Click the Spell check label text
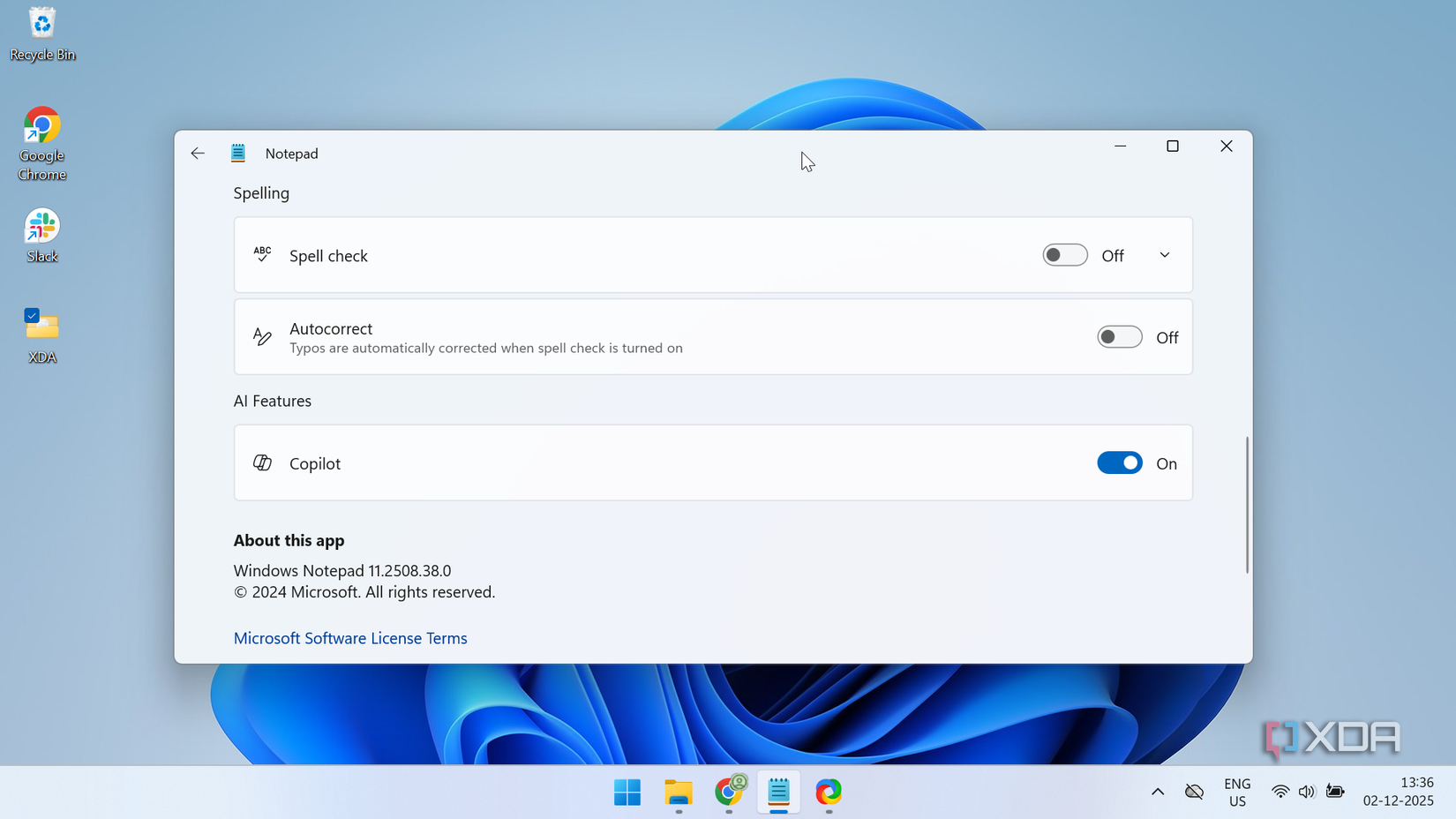The image size is (1456, 819). tap(328, 256)
